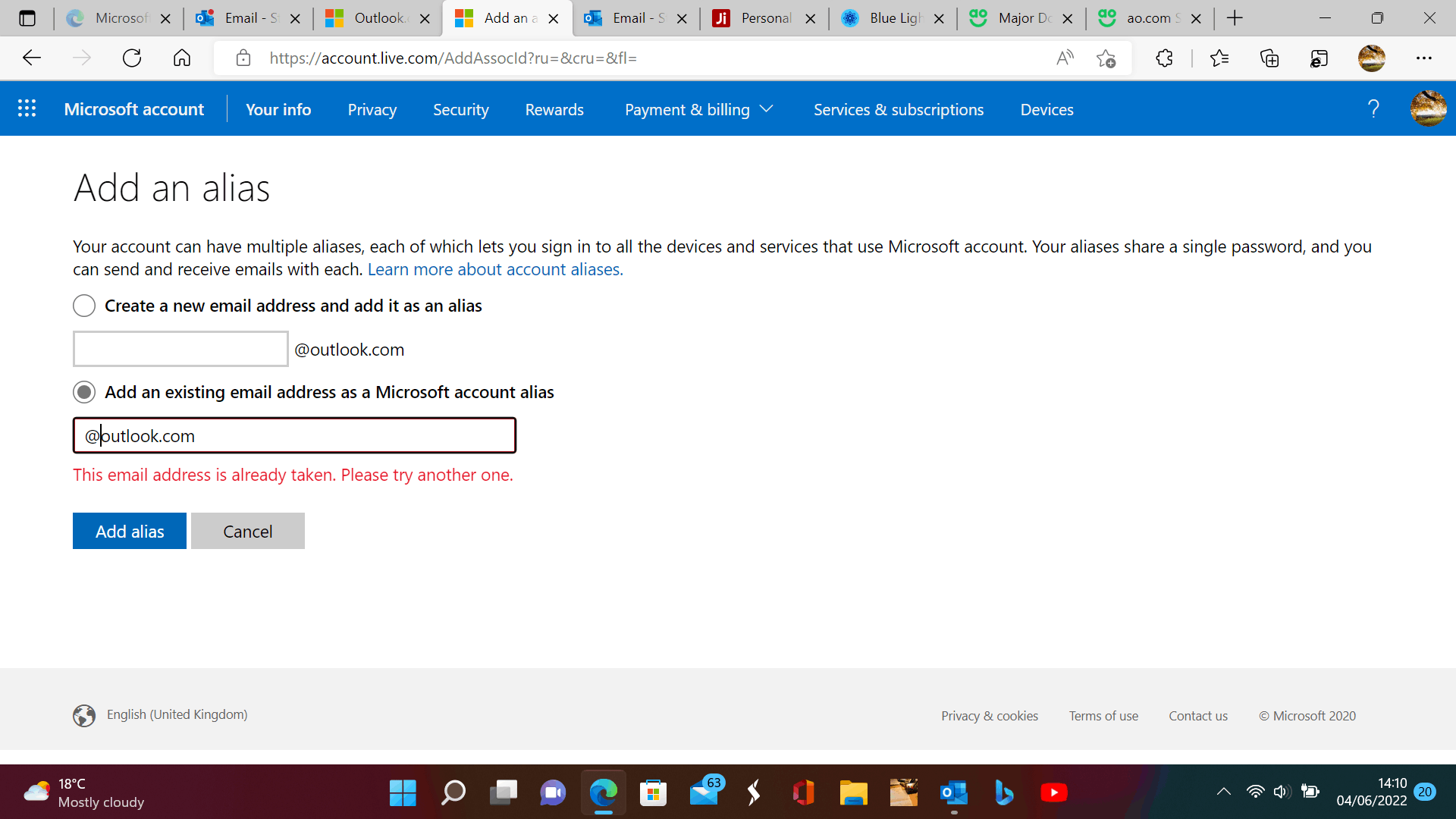Open Privacy & cookies footer link

(990, 716)
